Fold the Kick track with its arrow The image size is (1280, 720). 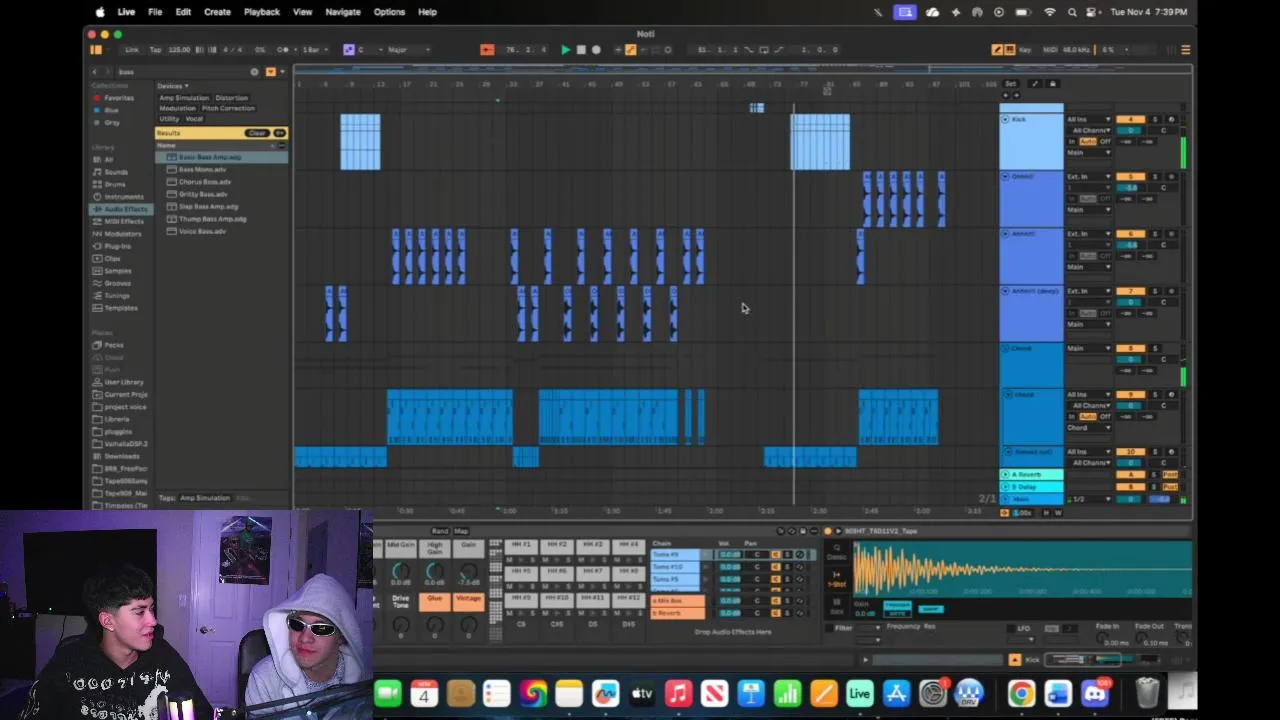point(1005,120)
